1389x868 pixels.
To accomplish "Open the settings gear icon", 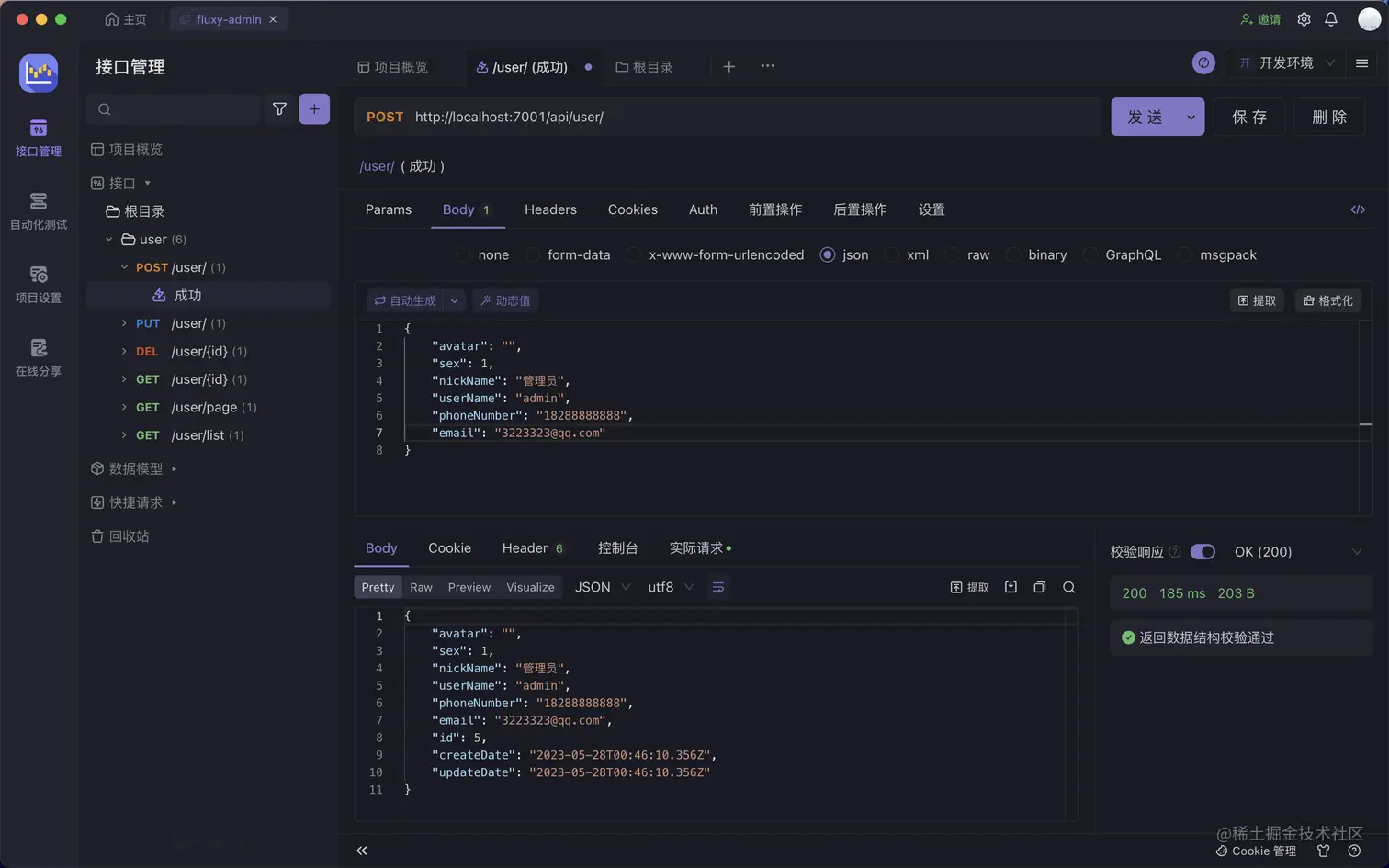I will pyautogui.click(x=1304, y=19).
